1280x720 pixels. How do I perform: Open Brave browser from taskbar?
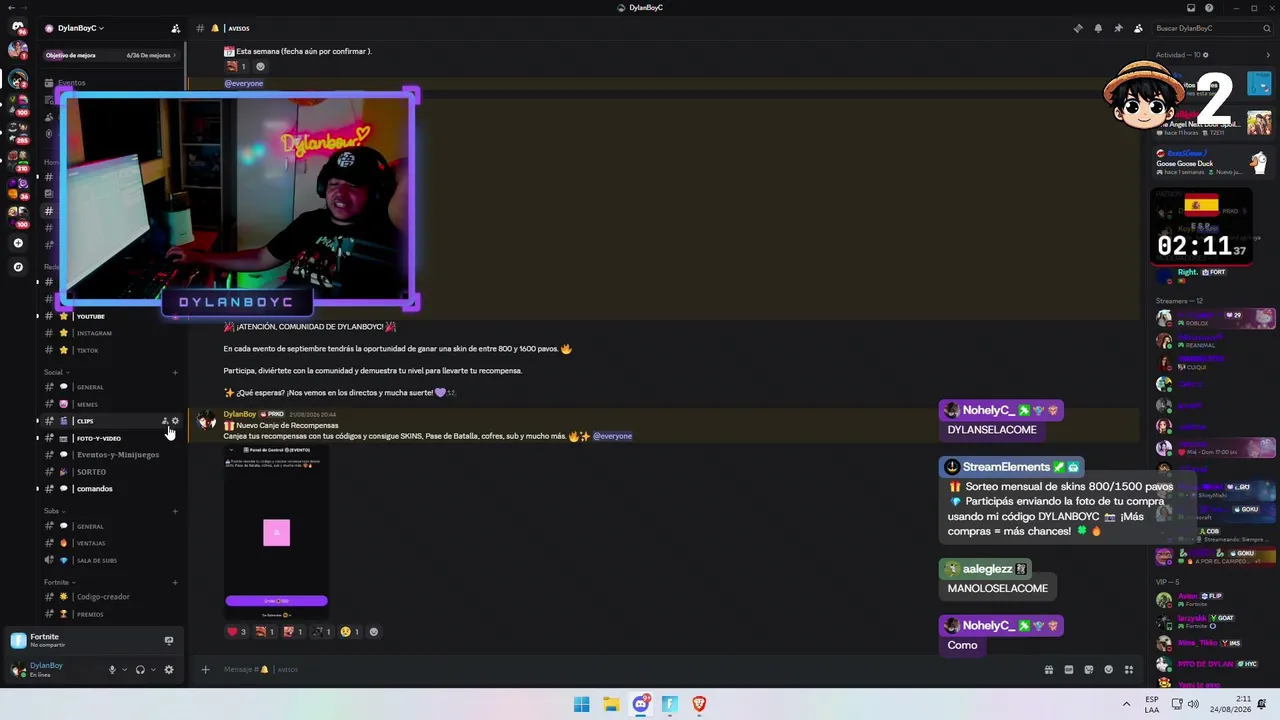coord(699,704)
